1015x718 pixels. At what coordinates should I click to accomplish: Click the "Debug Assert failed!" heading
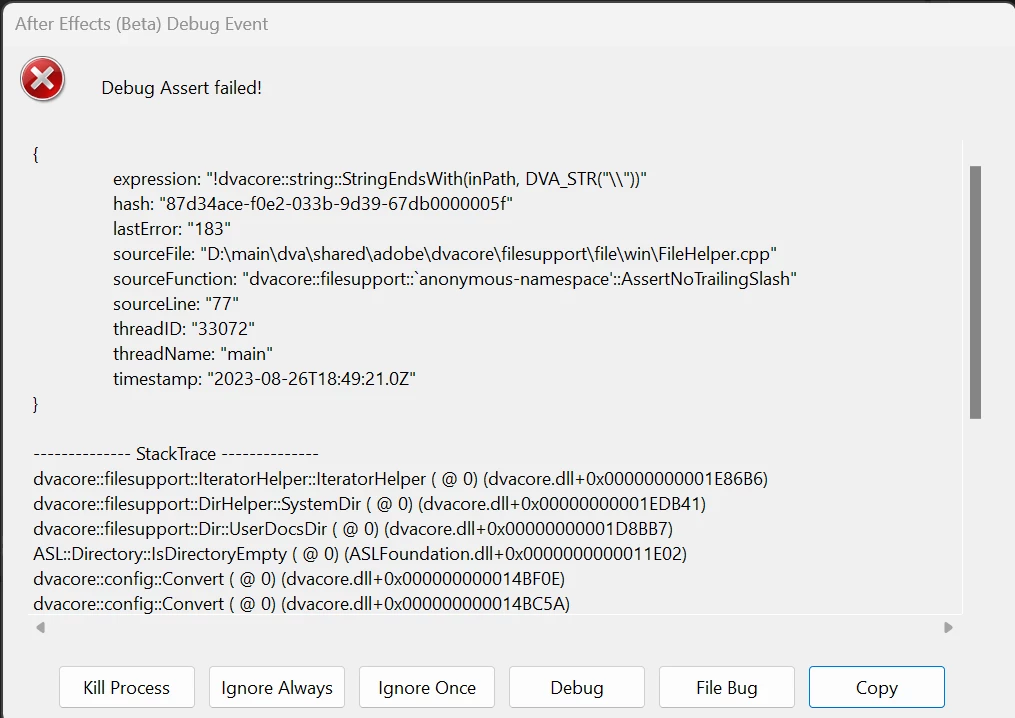point(181,87)
